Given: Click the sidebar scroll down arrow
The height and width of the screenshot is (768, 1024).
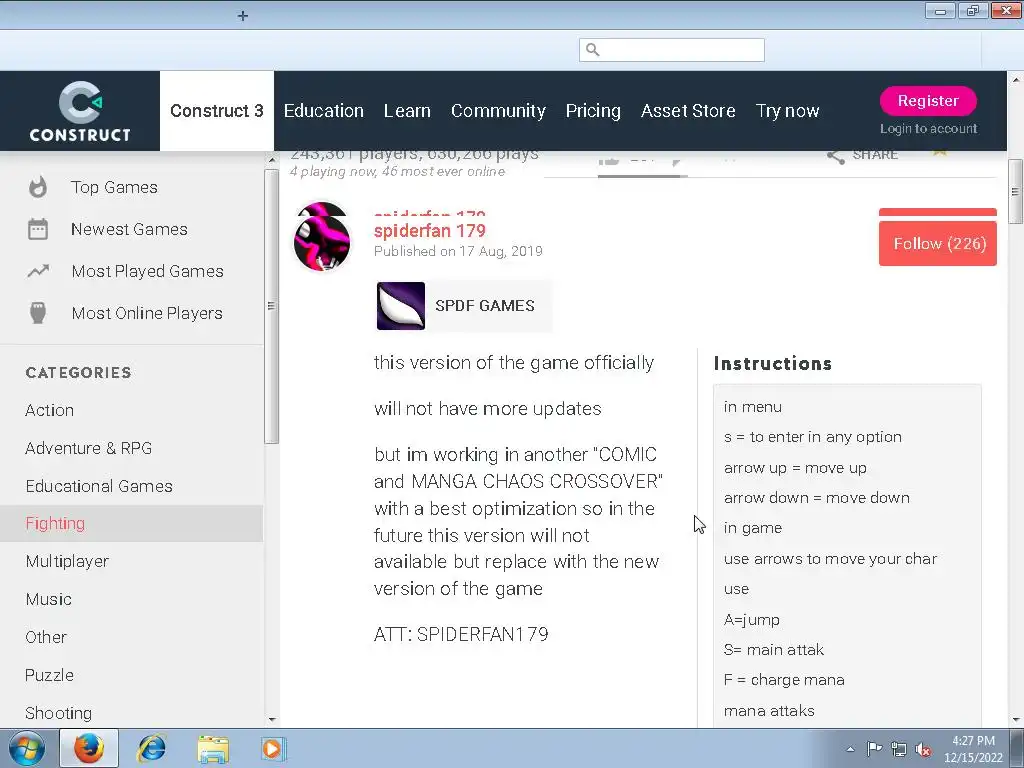Looking at the screenshot, I should [272, 719].
